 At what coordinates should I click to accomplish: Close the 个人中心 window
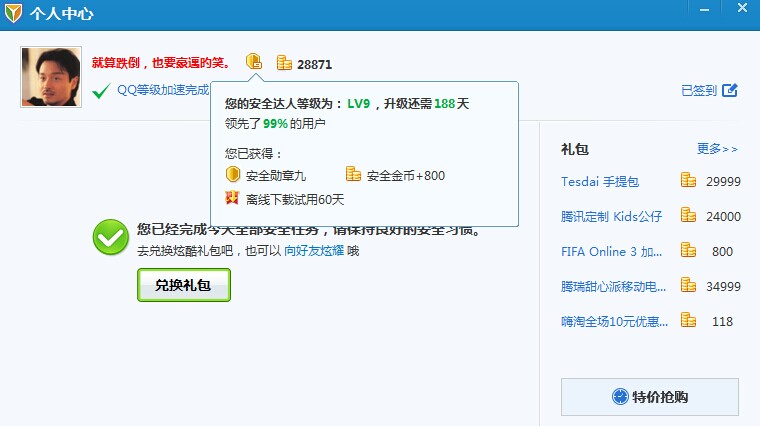click(742, 8)
